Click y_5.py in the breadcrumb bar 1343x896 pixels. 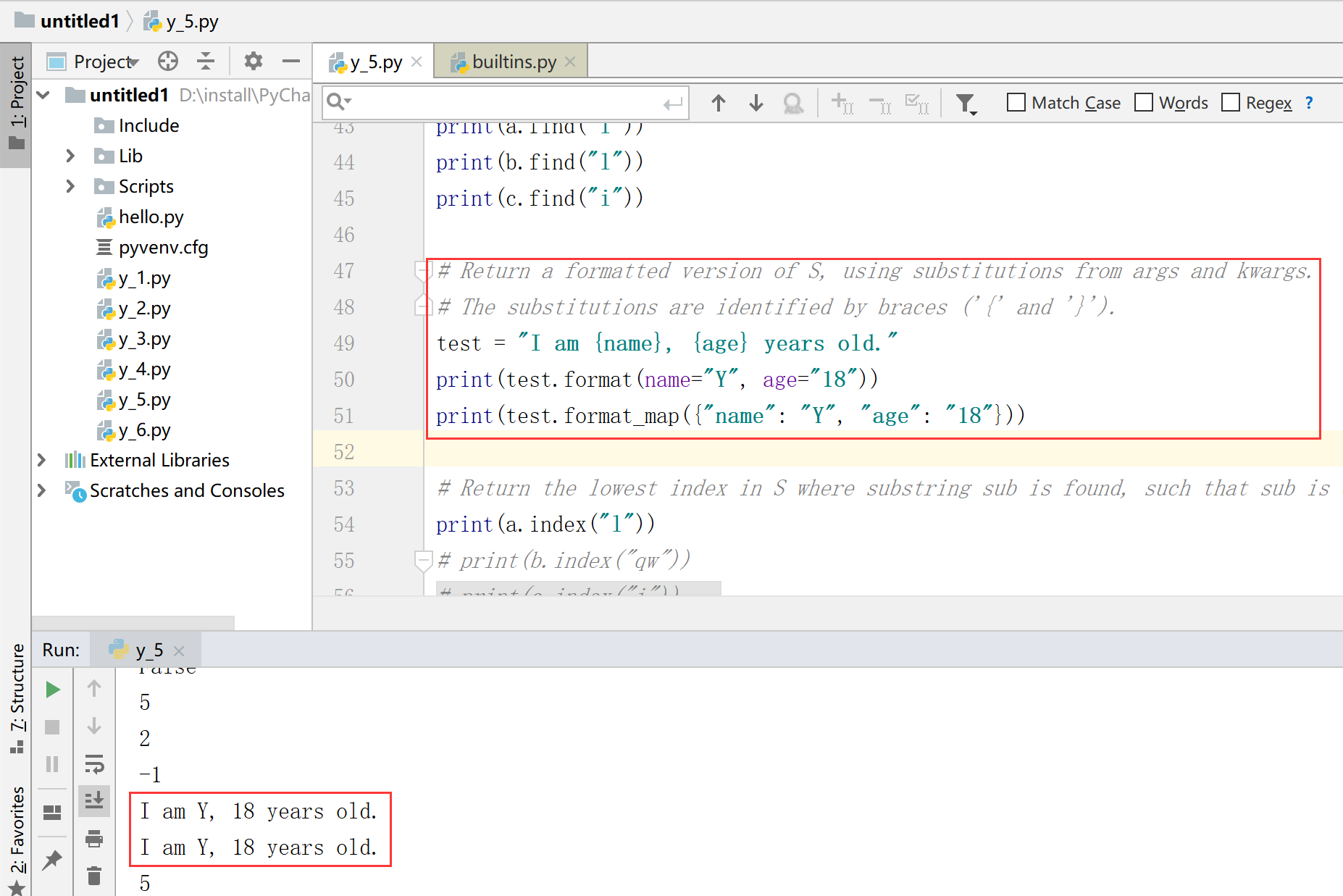(181, 21)
